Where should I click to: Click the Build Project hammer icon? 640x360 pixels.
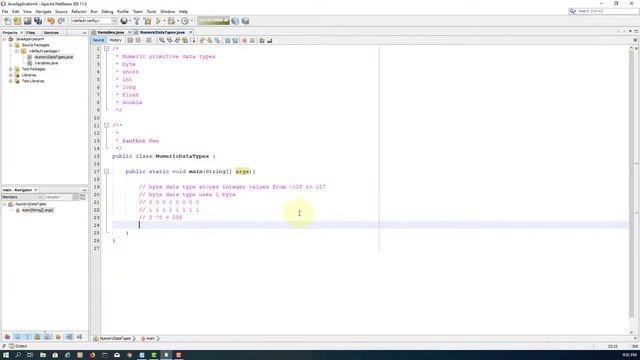click(137, 21)
